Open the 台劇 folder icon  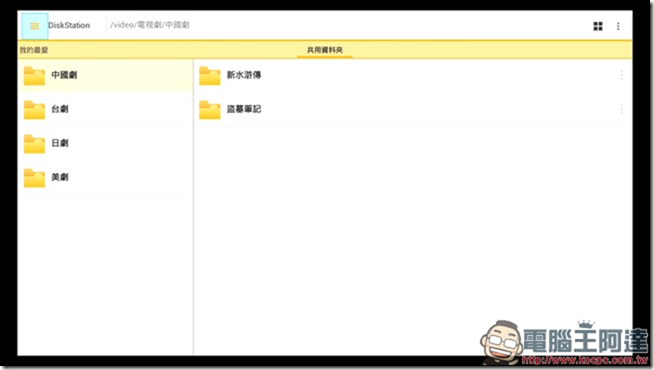[x=34, y=110]
